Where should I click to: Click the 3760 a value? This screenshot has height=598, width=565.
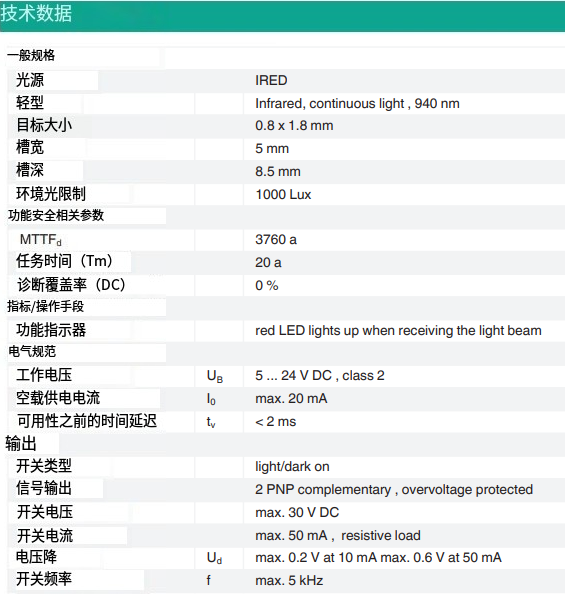coord(276,240)
